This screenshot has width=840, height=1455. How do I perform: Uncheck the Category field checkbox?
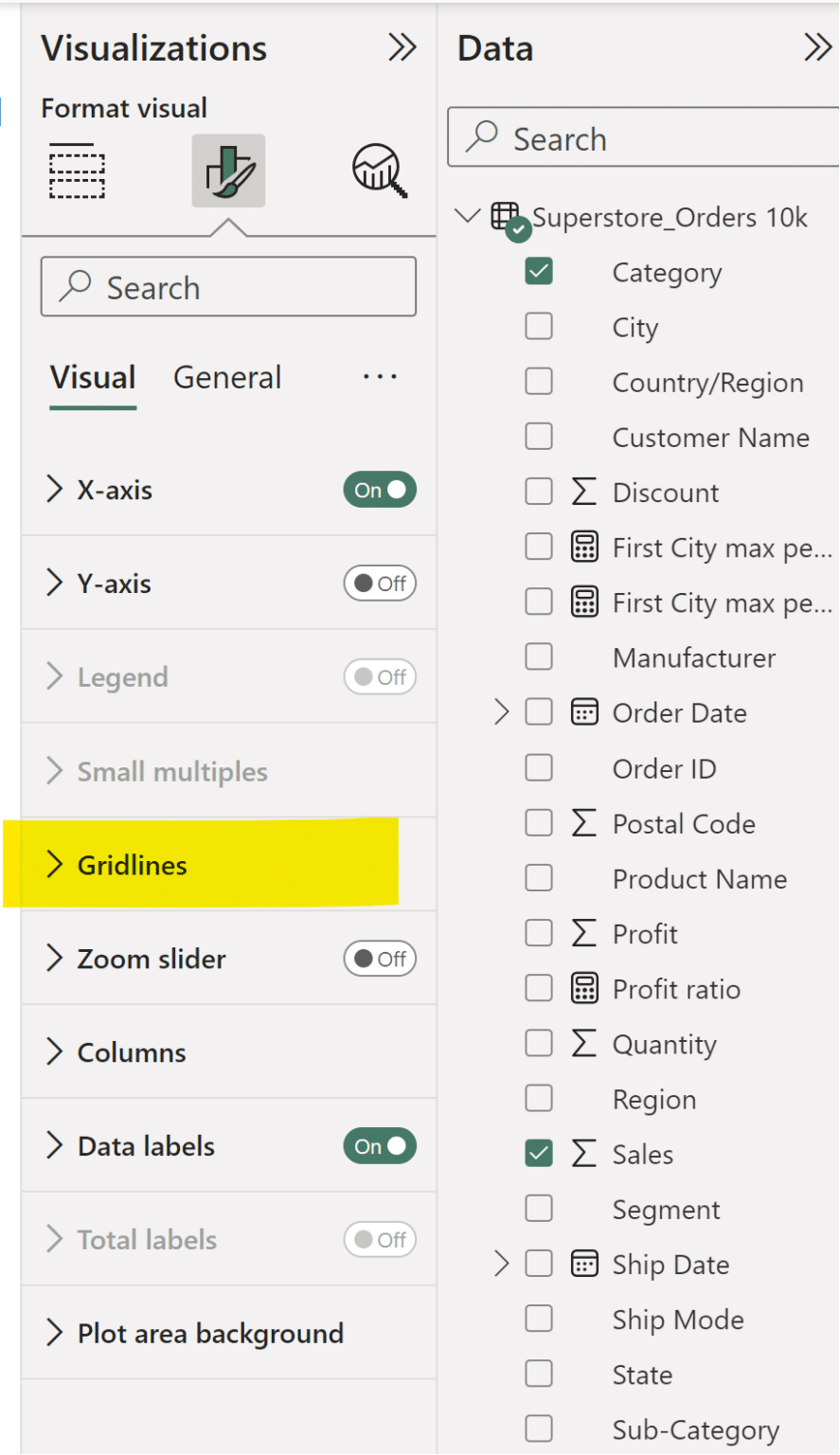pos(539,271)
